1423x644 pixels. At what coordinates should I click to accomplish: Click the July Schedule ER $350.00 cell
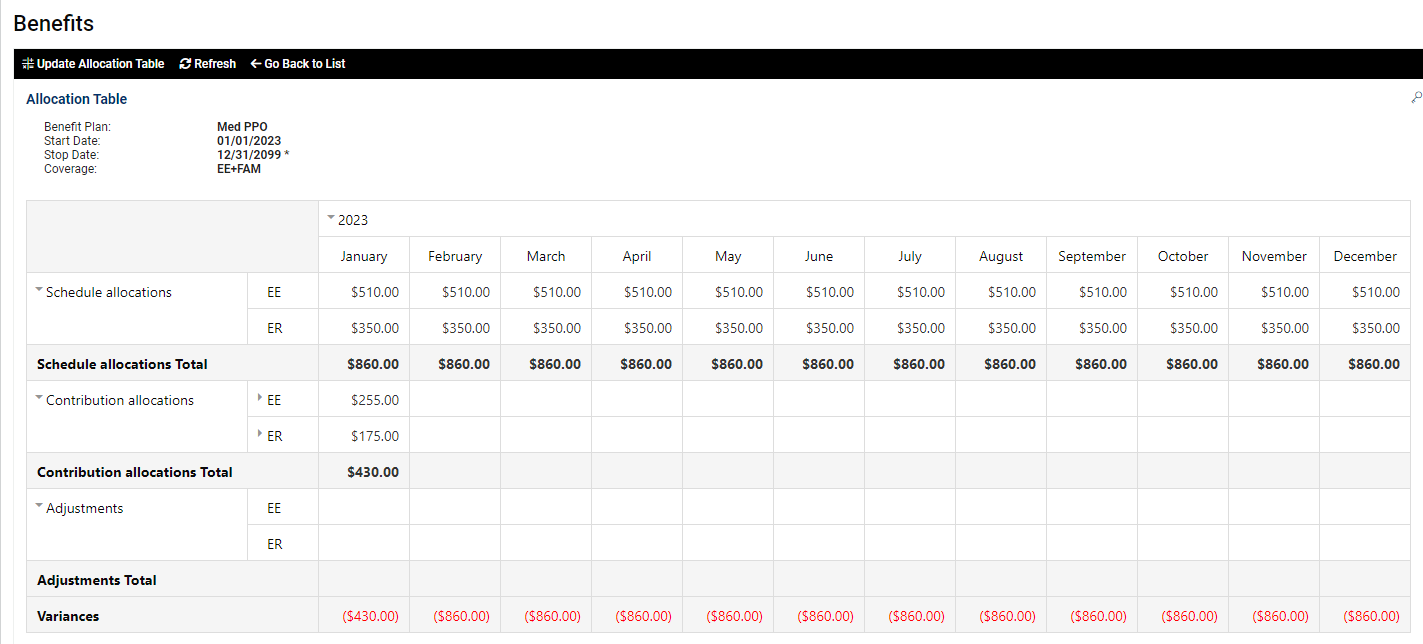910,328
